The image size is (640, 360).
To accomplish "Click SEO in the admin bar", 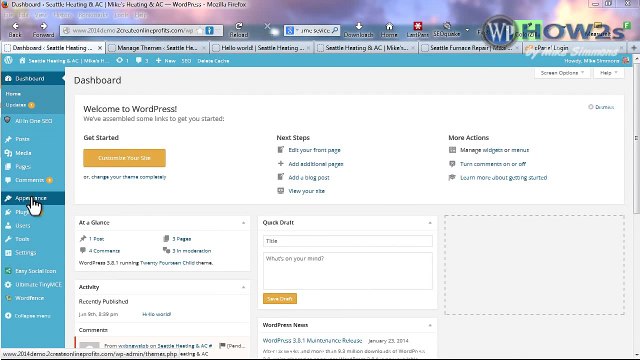I will click(186, 61).
